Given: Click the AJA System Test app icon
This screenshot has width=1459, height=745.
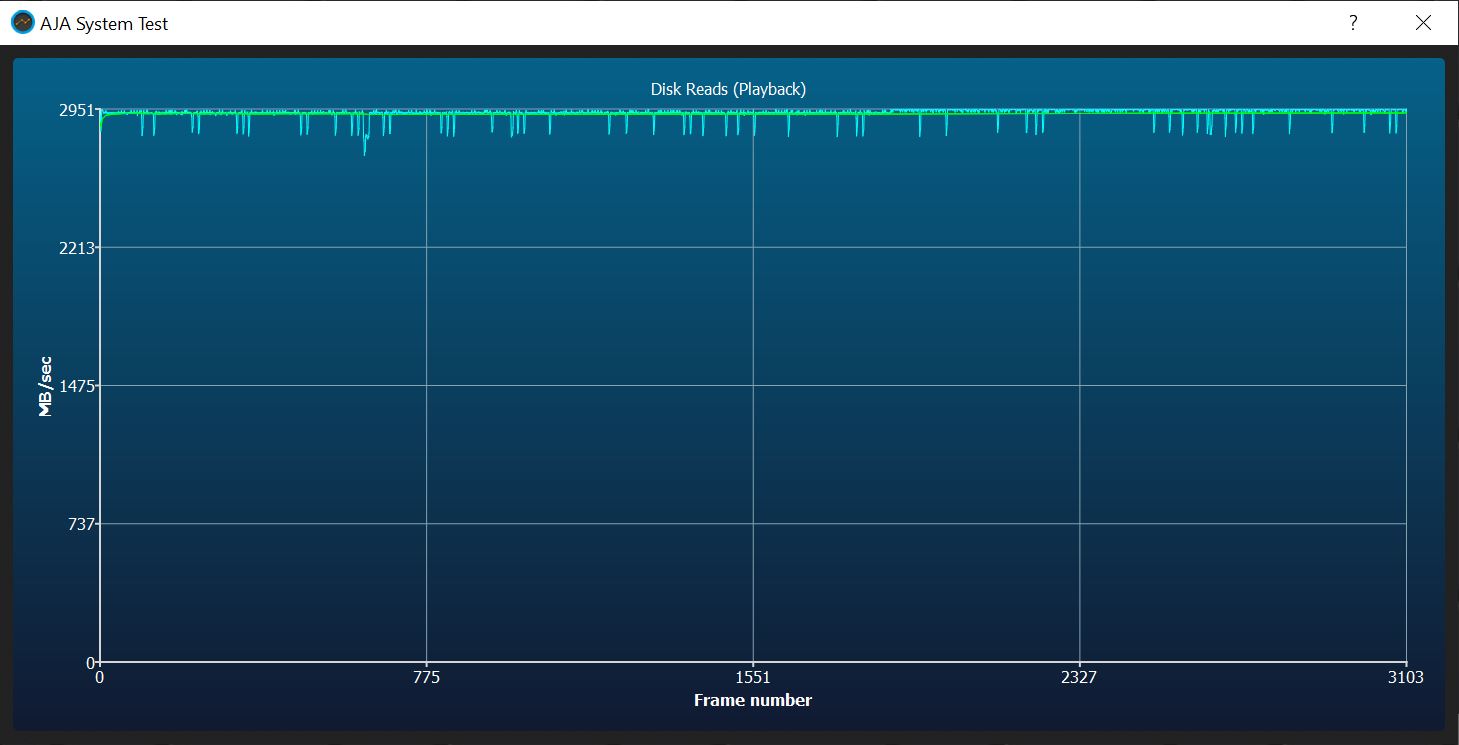Looking at the screenshot, I should tap(22, 23).
